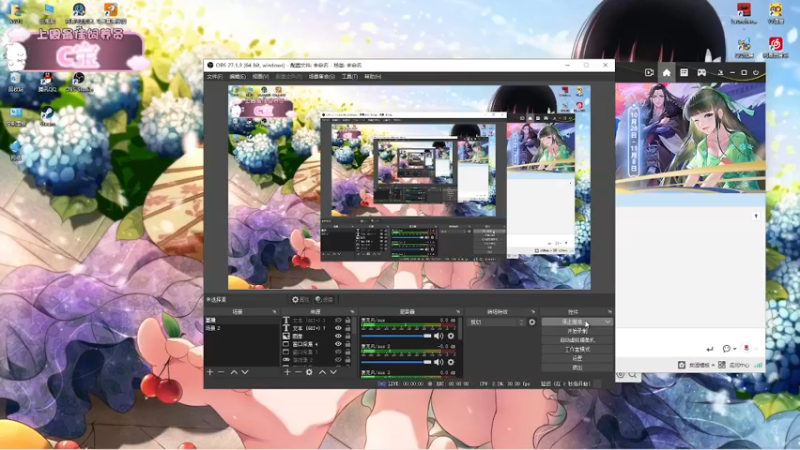Screen dimensions: 800x450
Task: Remove the selected source with the minus icon
Action: [298, 372]
